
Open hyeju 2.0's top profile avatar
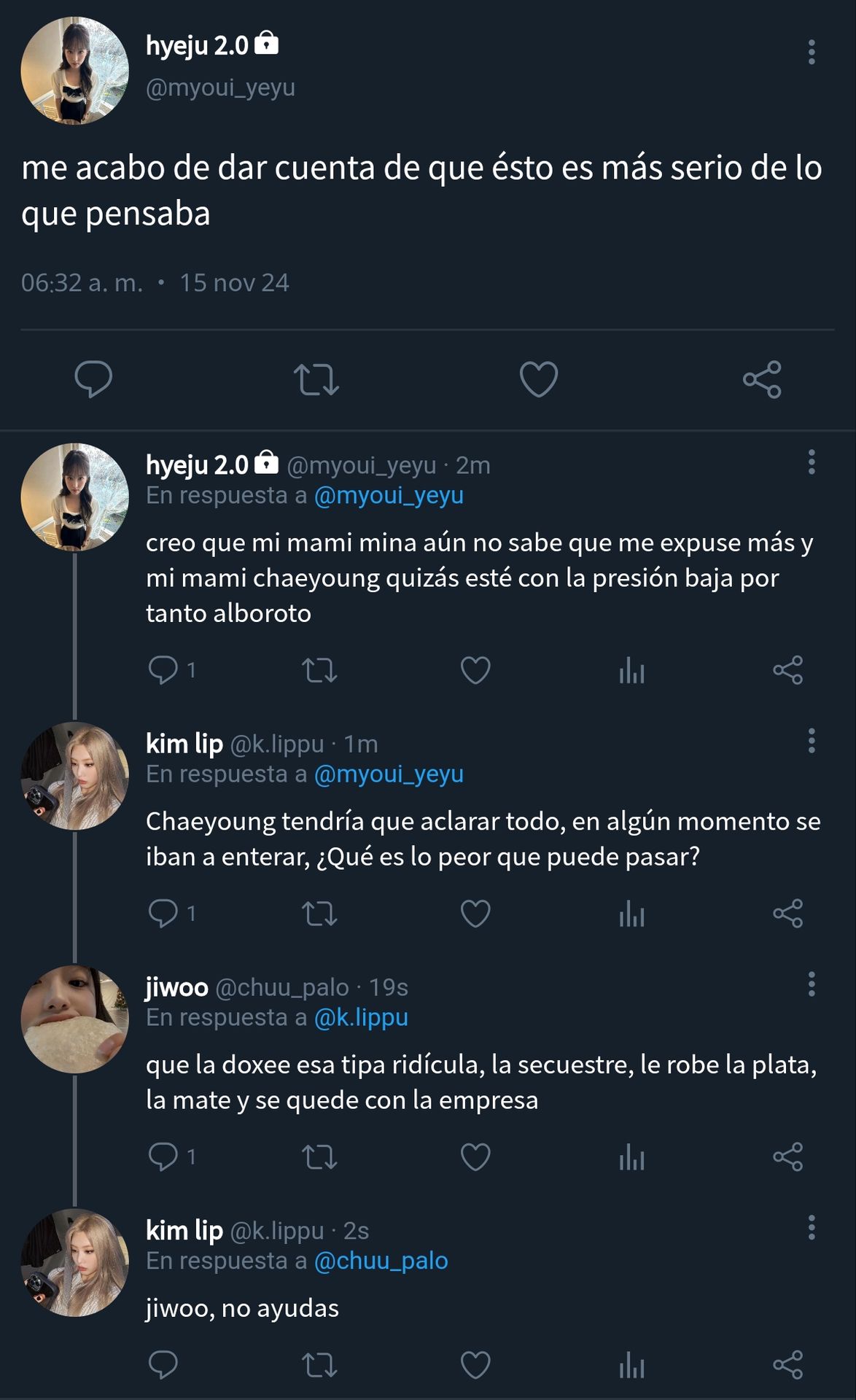pos(75,71)
